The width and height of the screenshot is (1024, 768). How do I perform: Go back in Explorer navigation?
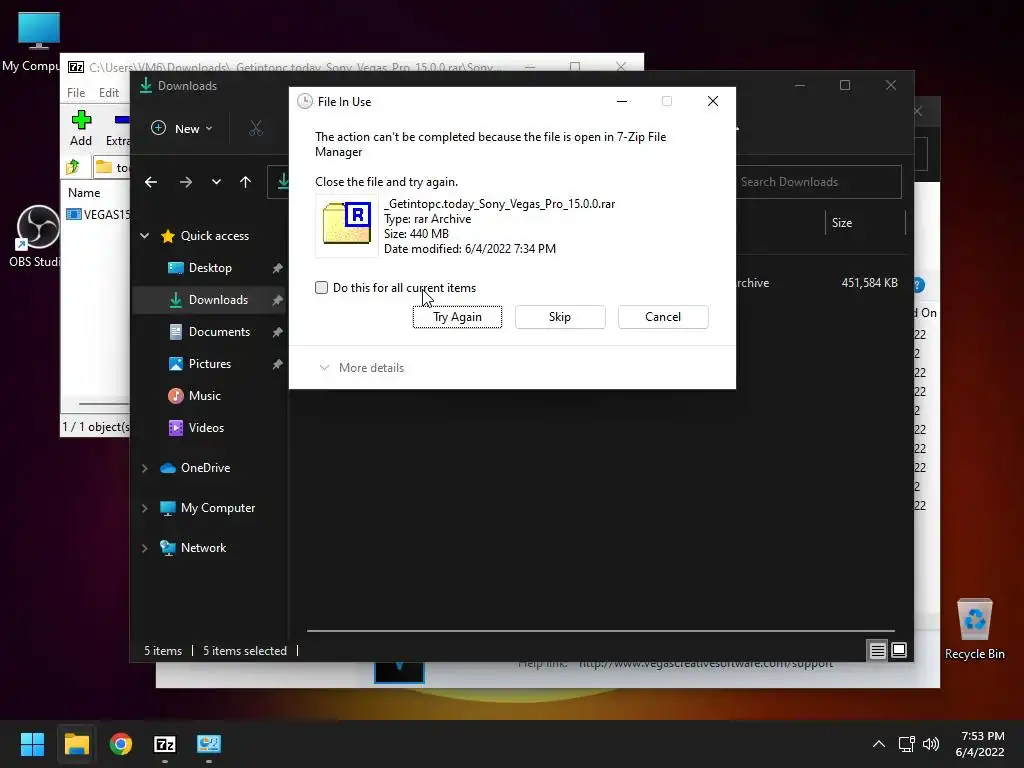151,182
